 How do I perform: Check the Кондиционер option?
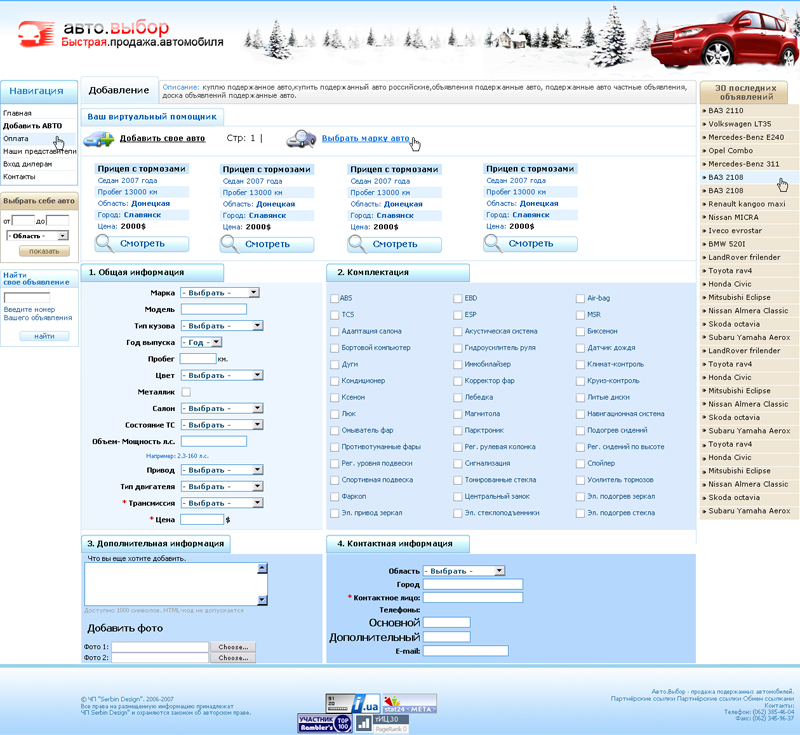(x=334, y=381)
